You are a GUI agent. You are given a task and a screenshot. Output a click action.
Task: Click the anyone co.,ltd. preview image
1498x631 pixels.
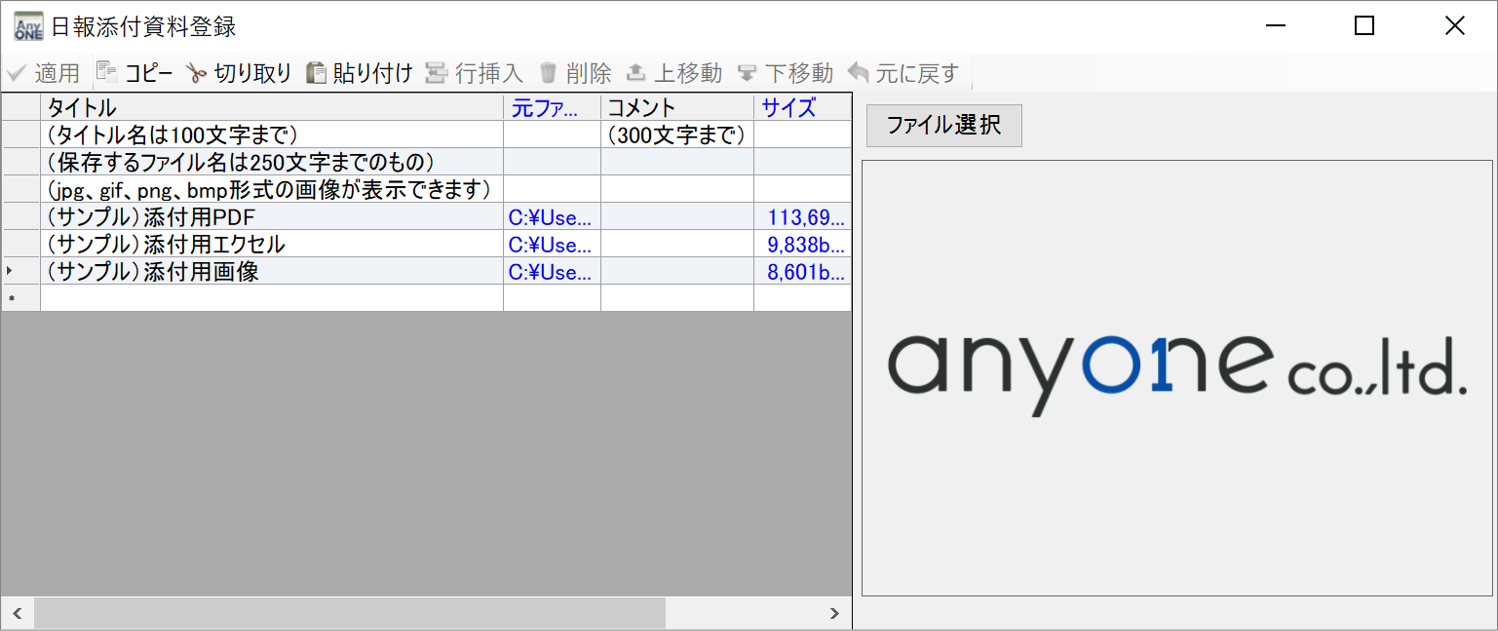pos(1176,375)
